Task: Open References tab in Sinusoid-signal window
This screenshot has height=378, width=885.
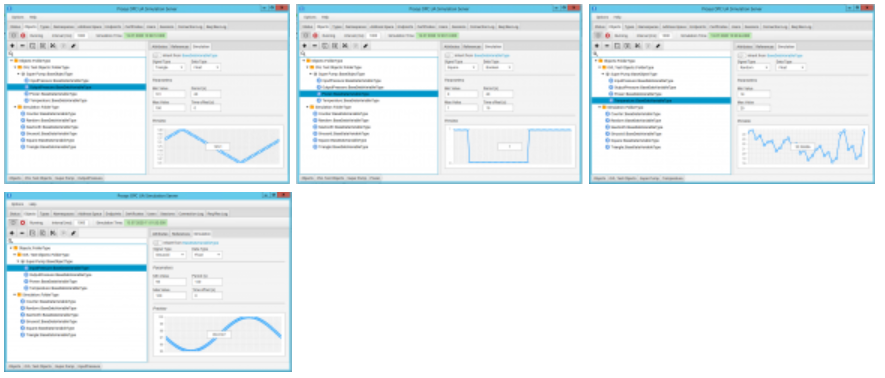Action: (181, 234)
